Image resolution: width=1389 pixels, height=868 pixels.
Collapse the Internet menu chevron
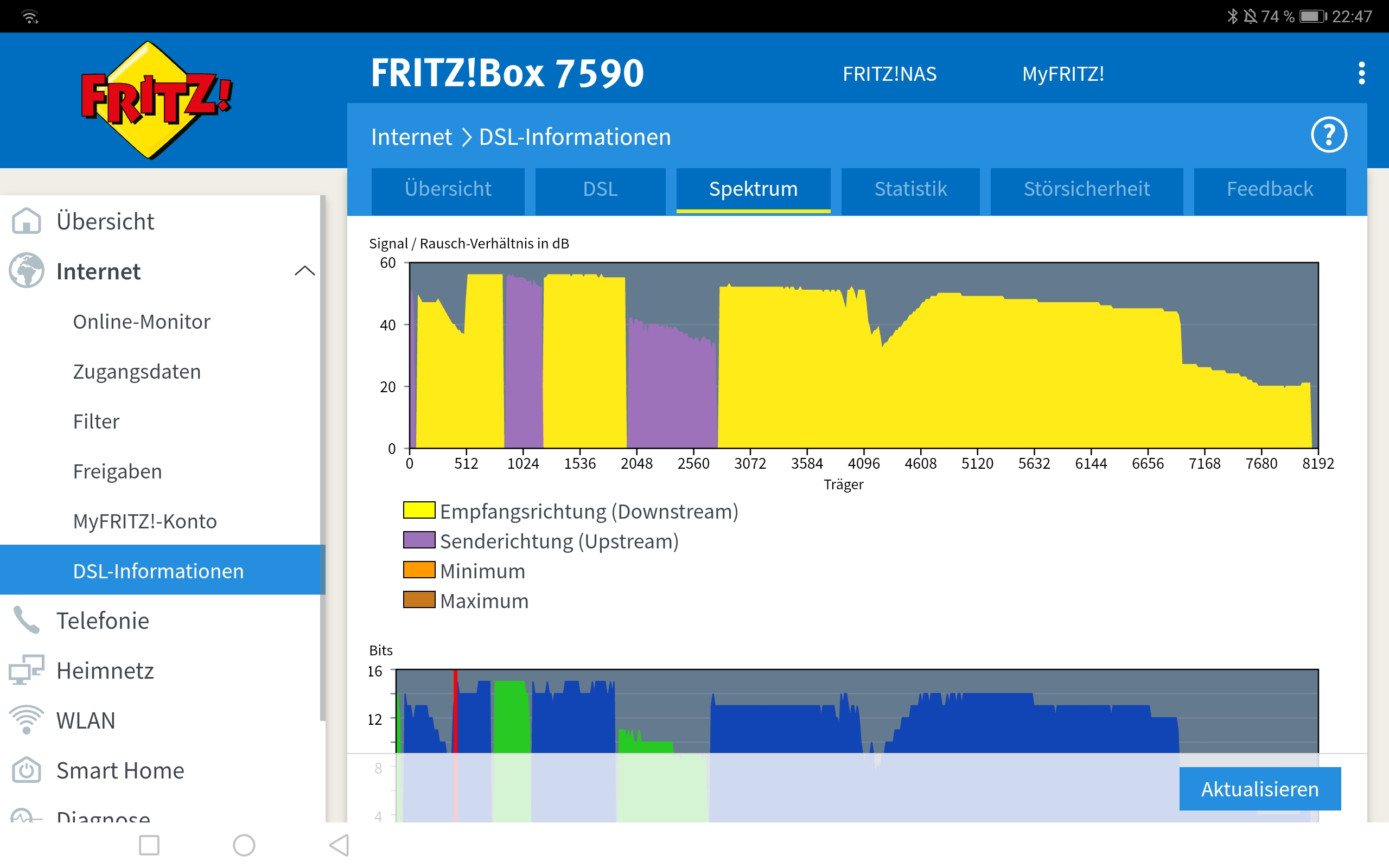point(304,271)
